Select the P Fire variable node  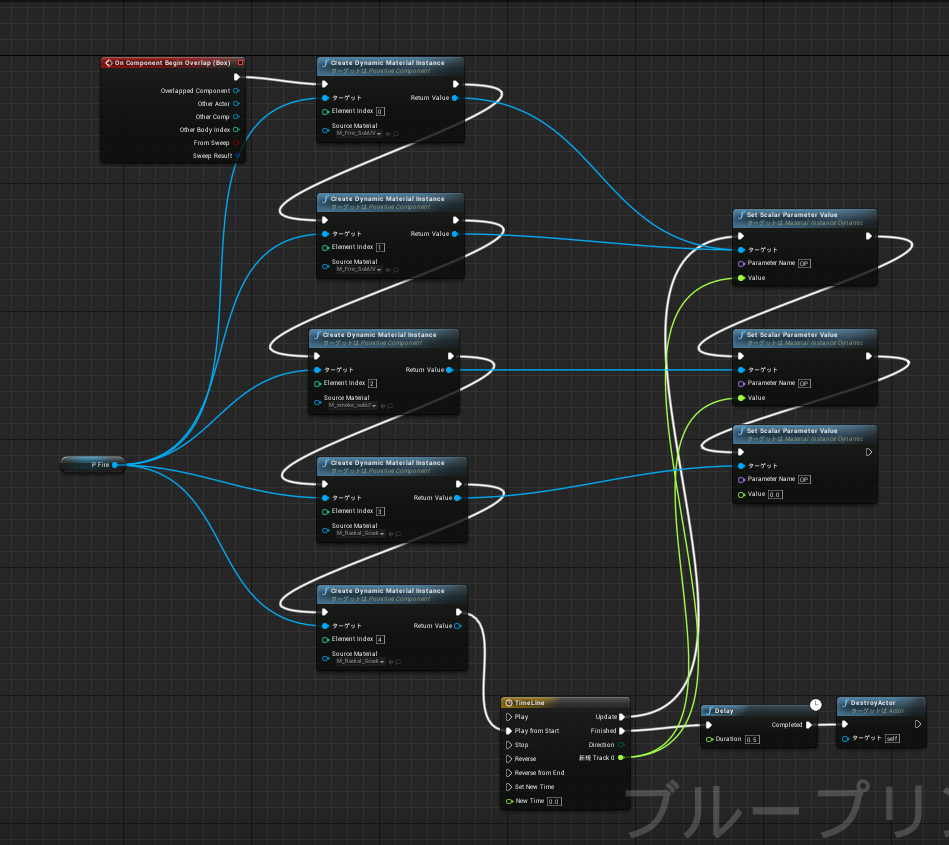[x=93, y=465]
